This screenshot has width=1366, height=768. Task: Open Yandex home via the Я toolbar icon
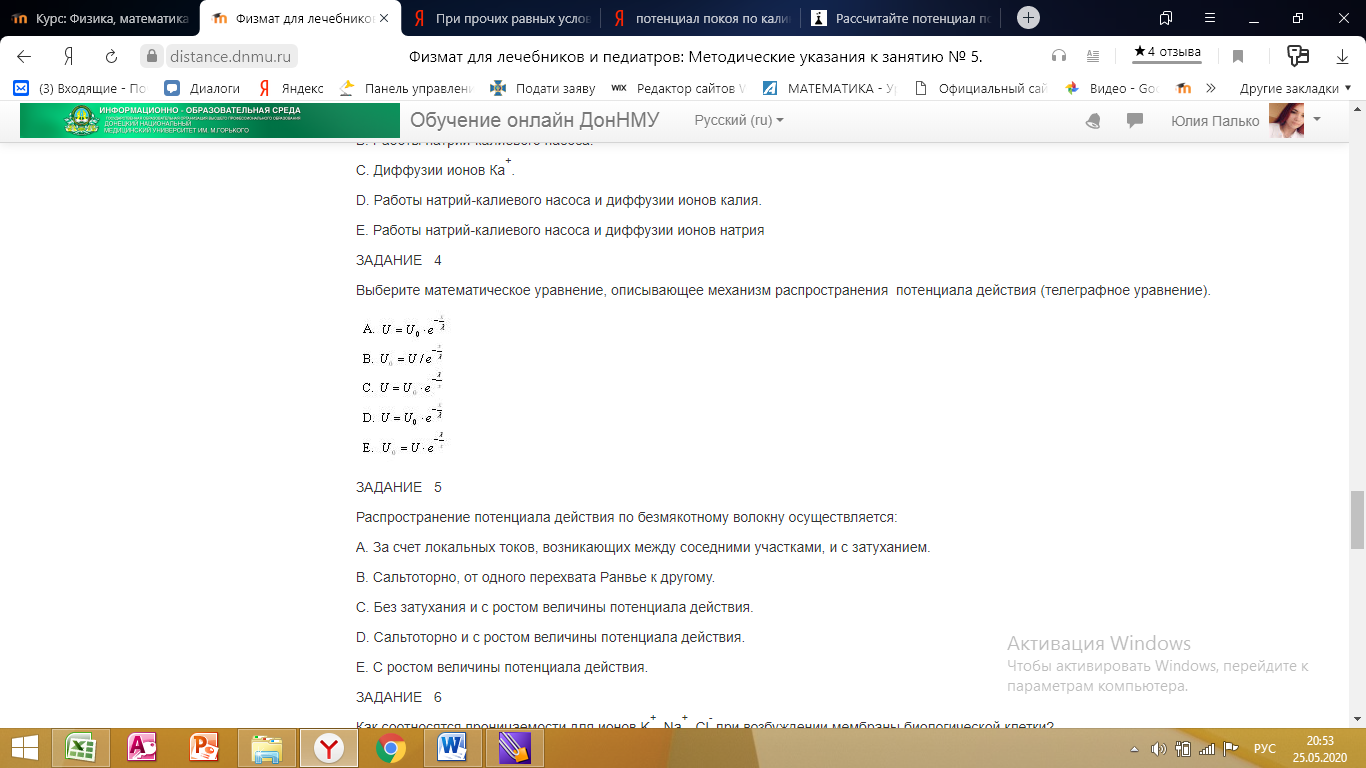(x=68, y=56)
